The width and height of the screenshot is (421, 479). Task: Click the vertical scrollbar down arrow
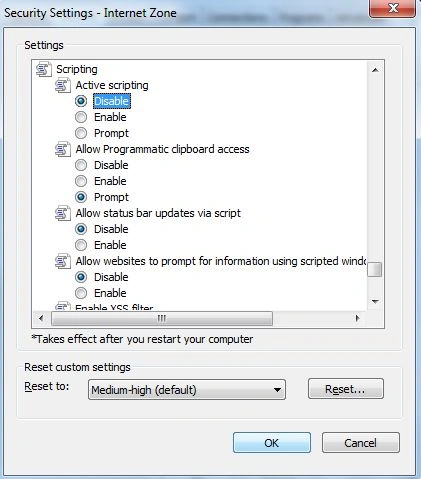click(x=375, y=302)
